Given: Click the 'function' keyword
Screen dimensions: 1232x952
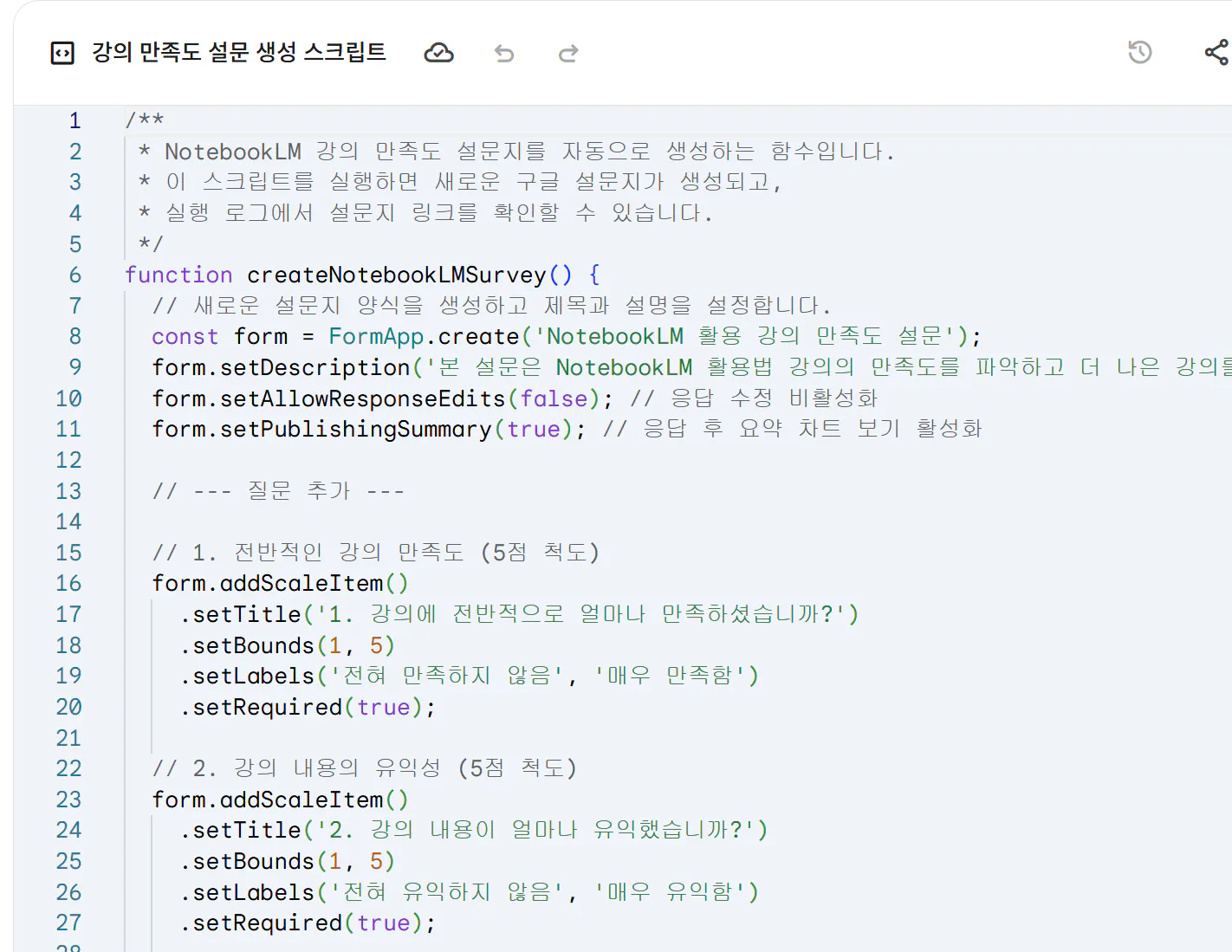Looking at the screenshot, I should (178, 275).
